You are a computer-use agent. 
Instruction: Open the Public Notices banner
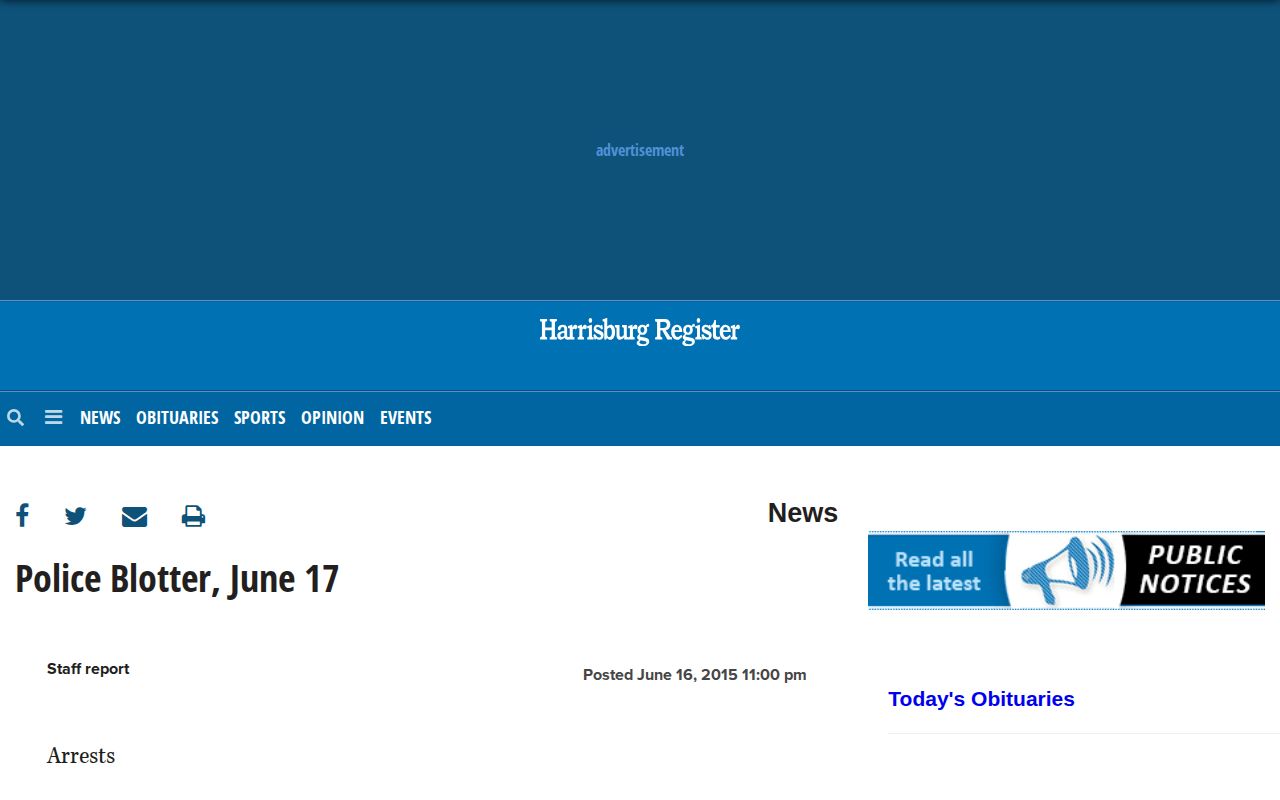1066,570
